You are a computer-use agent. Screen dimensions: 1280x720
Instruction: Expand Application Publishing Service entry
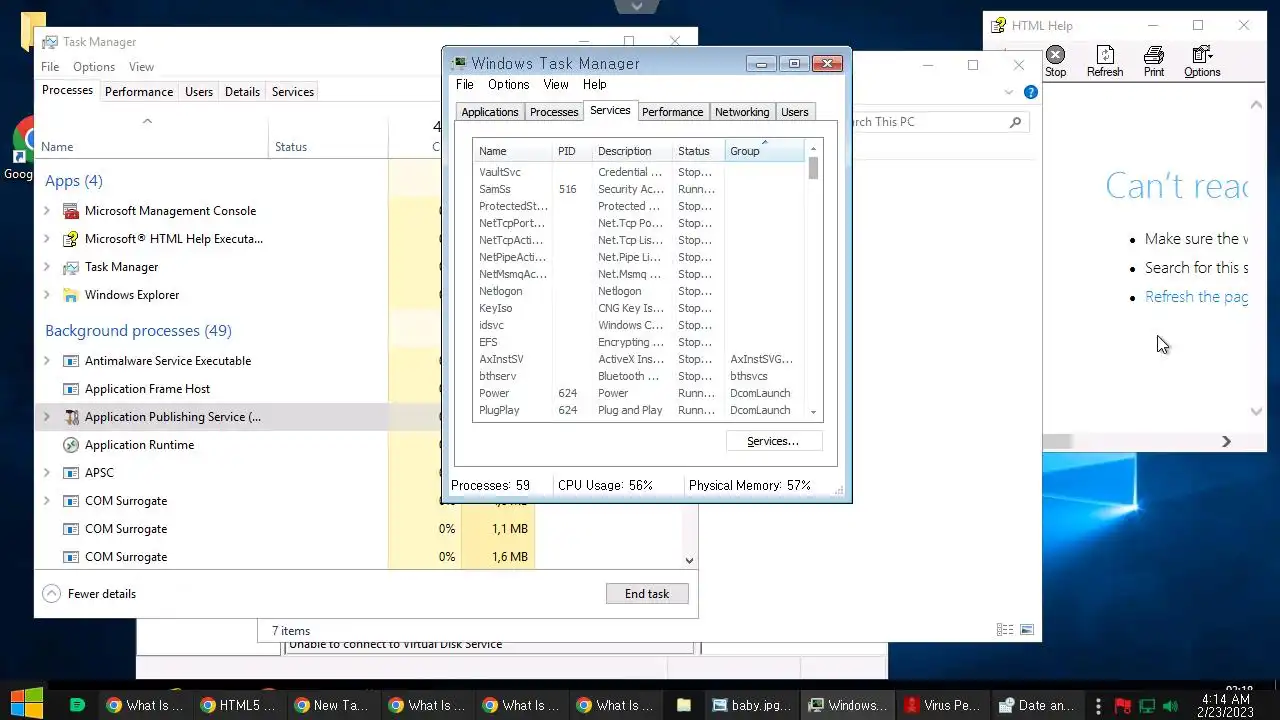pos(47,417)
